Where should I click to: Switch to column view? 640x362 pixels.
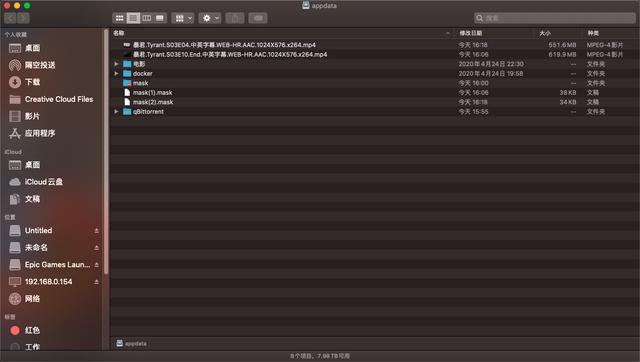point(147,18)
